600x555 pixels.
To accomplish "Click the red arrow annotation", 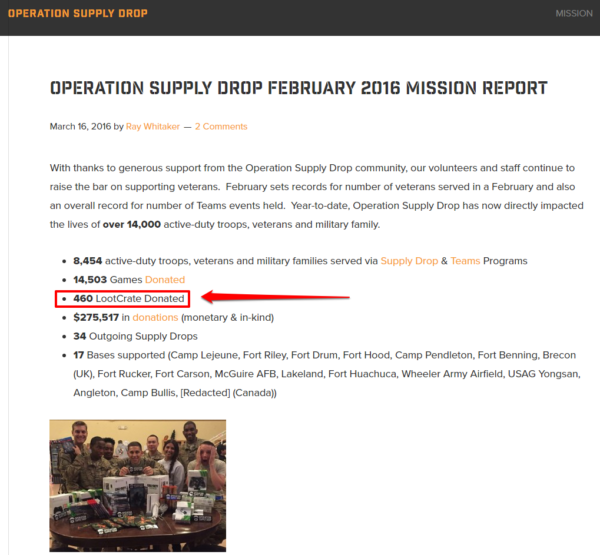I will point(275,297).
